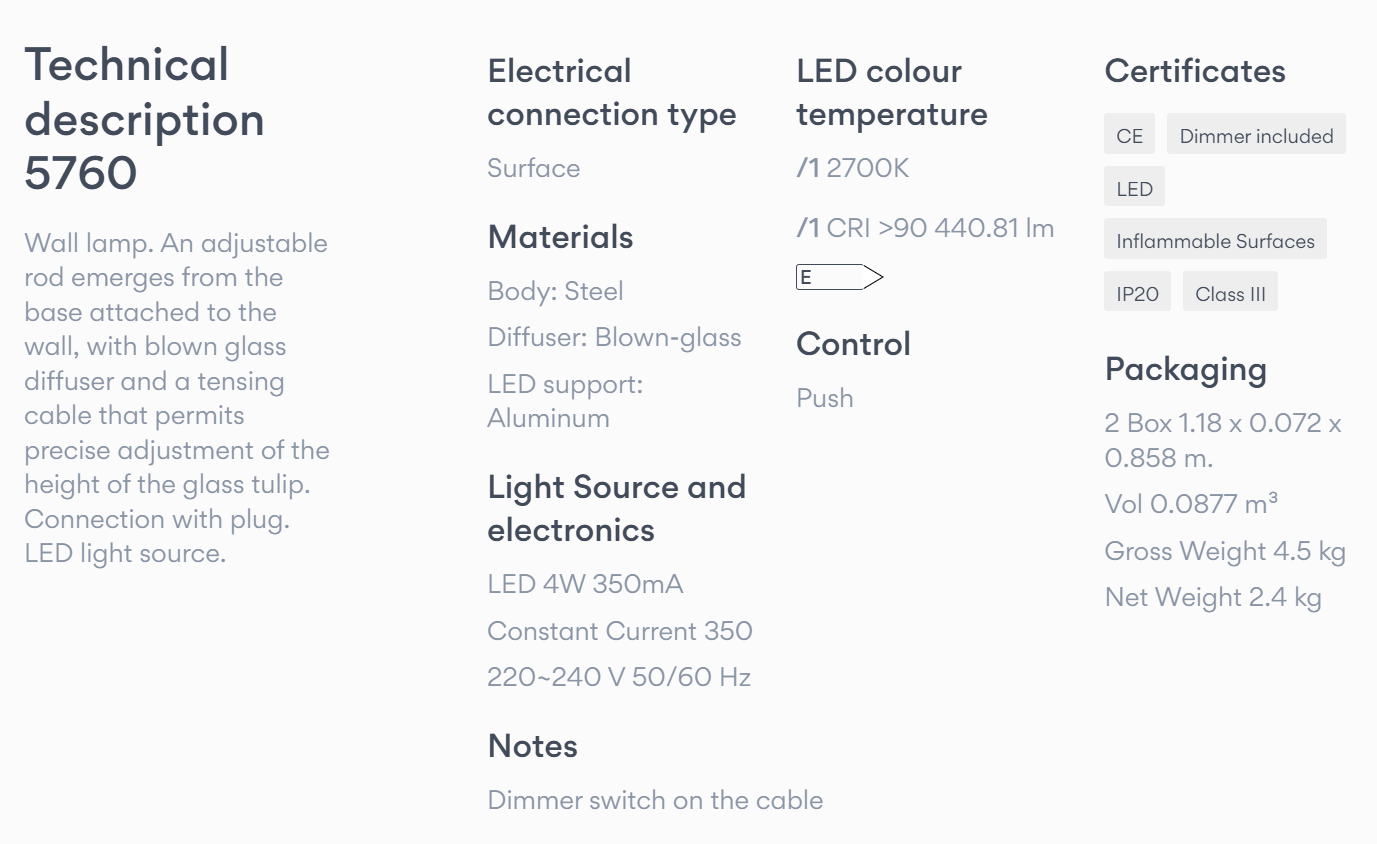
Task: Click the Packaging heading
Action: 1185,370
